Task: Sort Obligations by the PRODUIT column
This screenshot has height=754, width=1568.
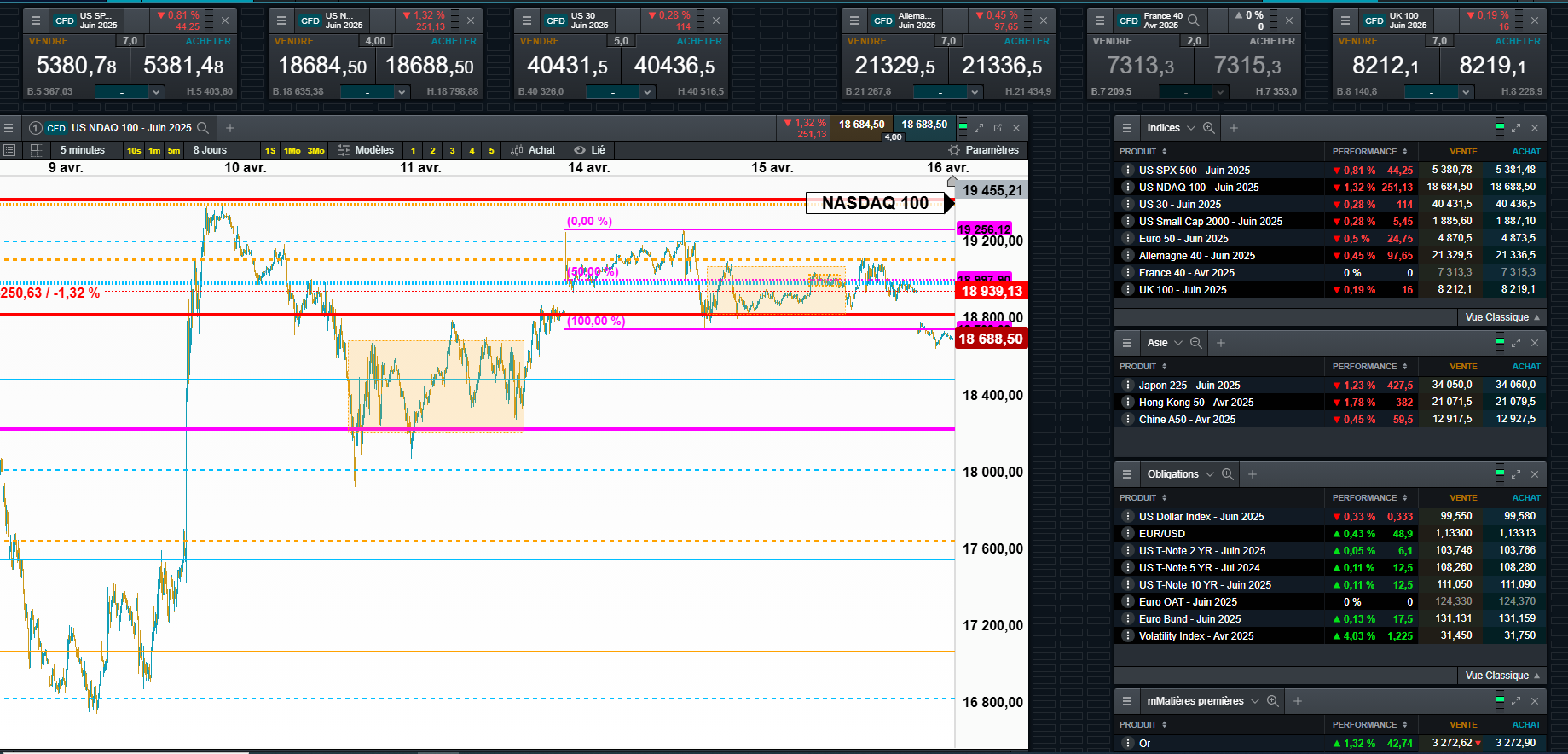Action: coord(1143,498)
